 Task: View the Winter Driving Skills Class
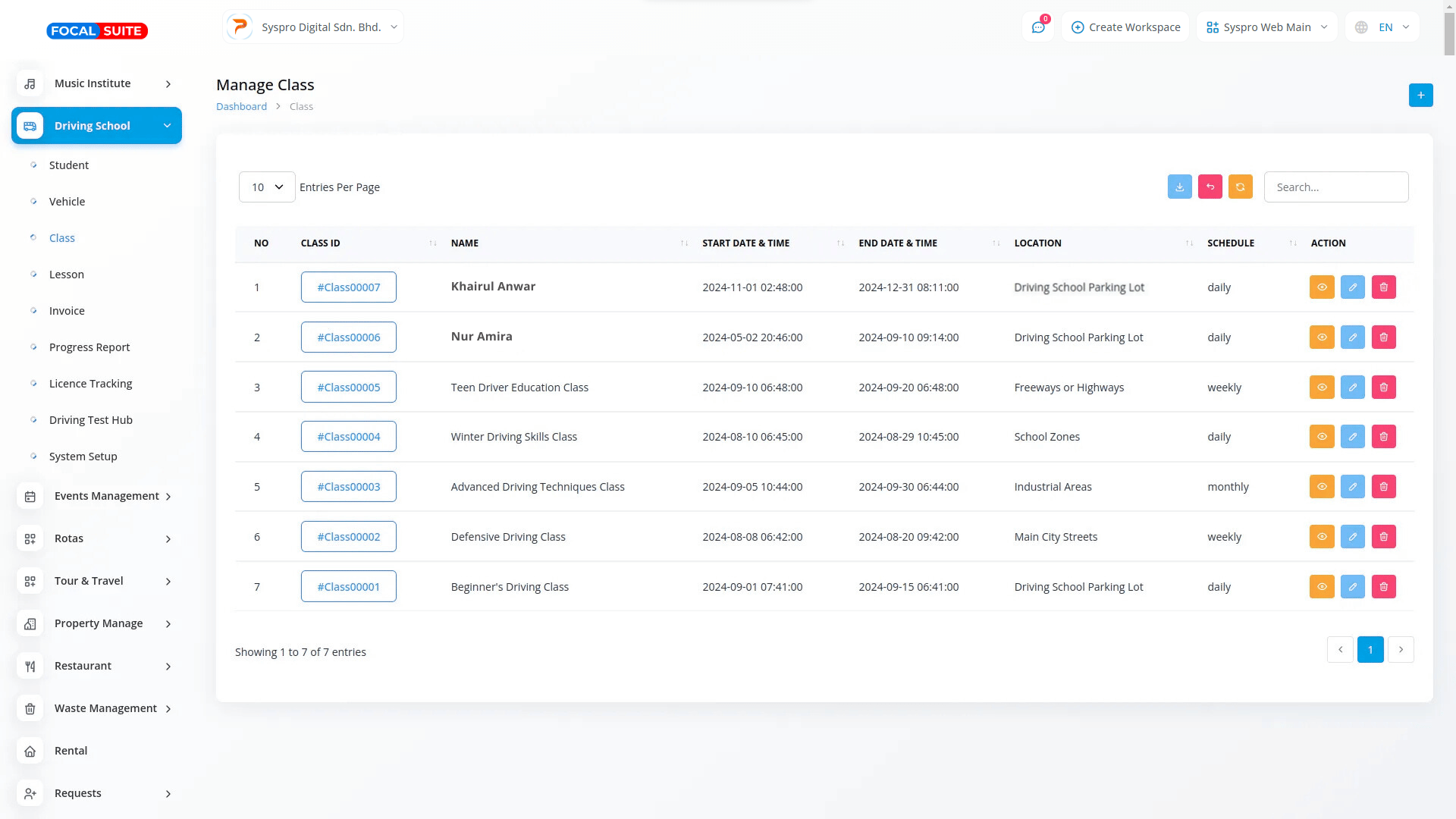pyautogui.click(x=1321, y=437)
